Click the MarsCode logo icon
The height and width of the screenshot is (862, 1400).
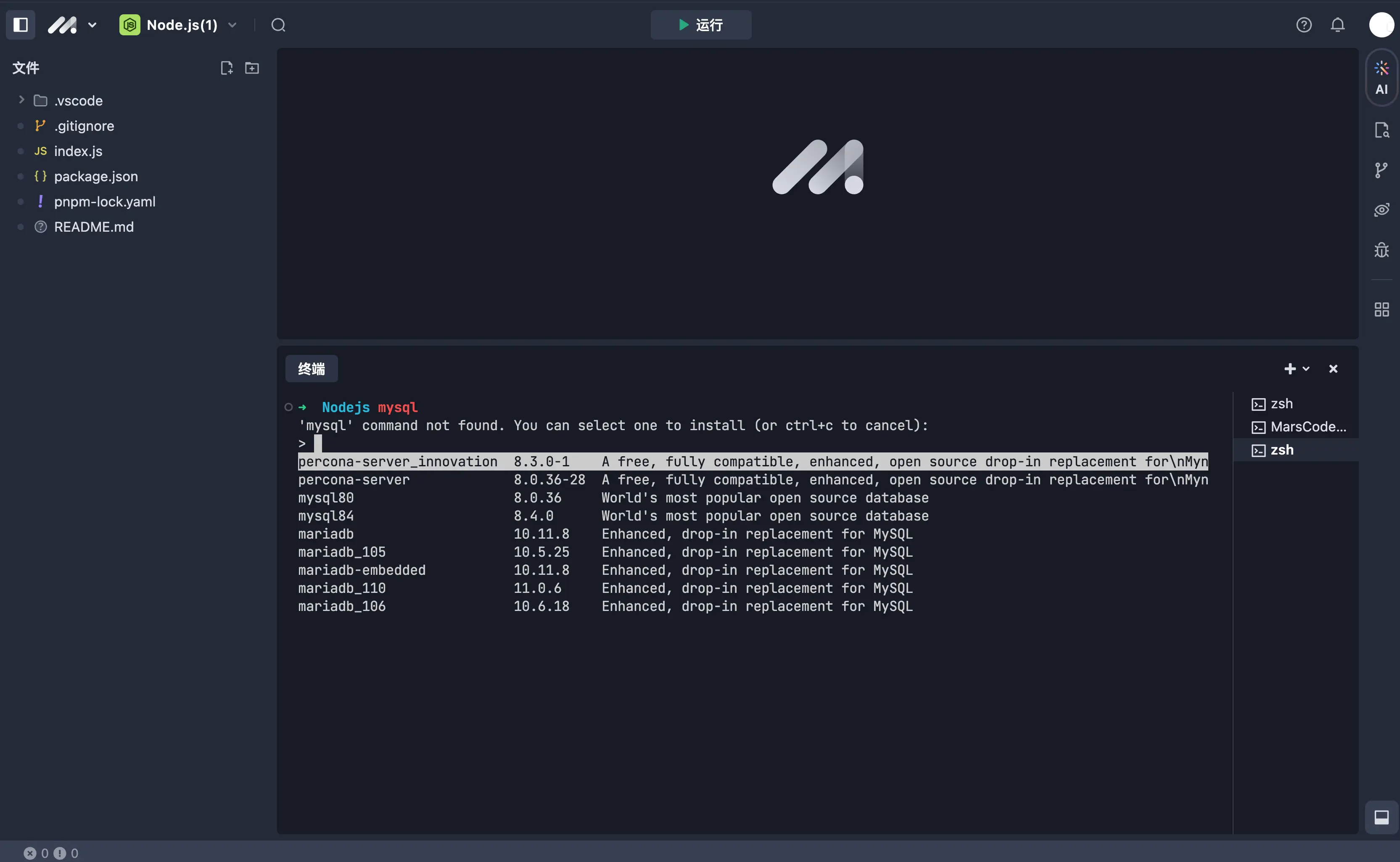tap(62, 25)
